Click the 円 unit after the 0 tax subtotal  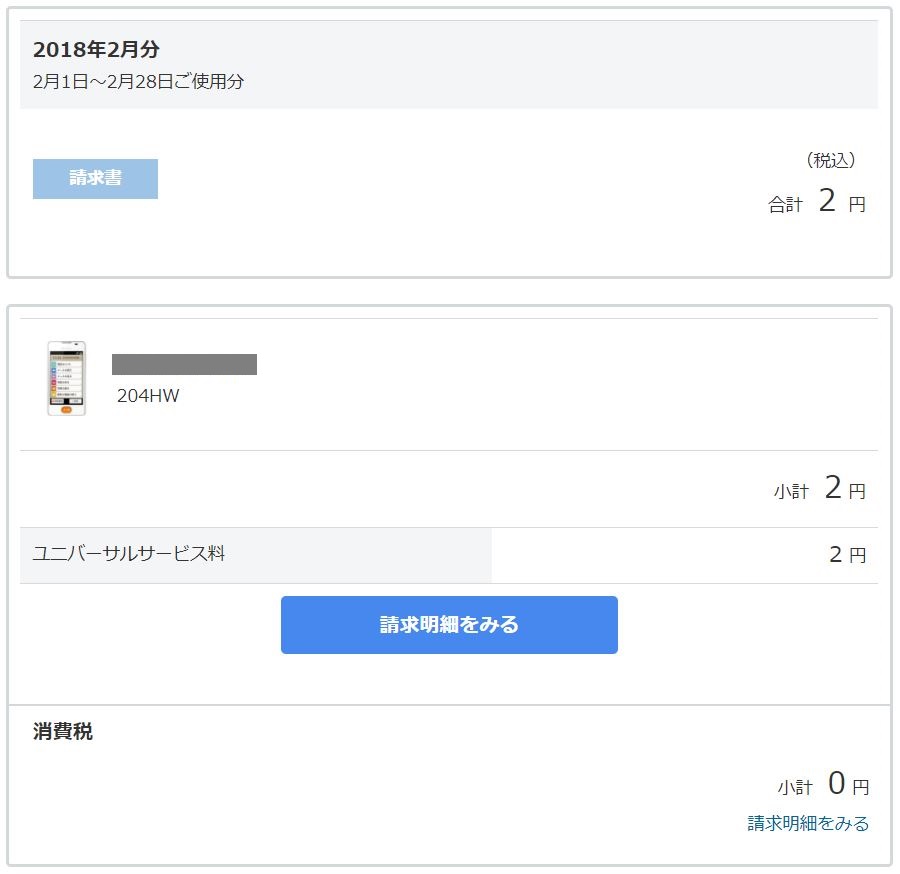(860, 787)
